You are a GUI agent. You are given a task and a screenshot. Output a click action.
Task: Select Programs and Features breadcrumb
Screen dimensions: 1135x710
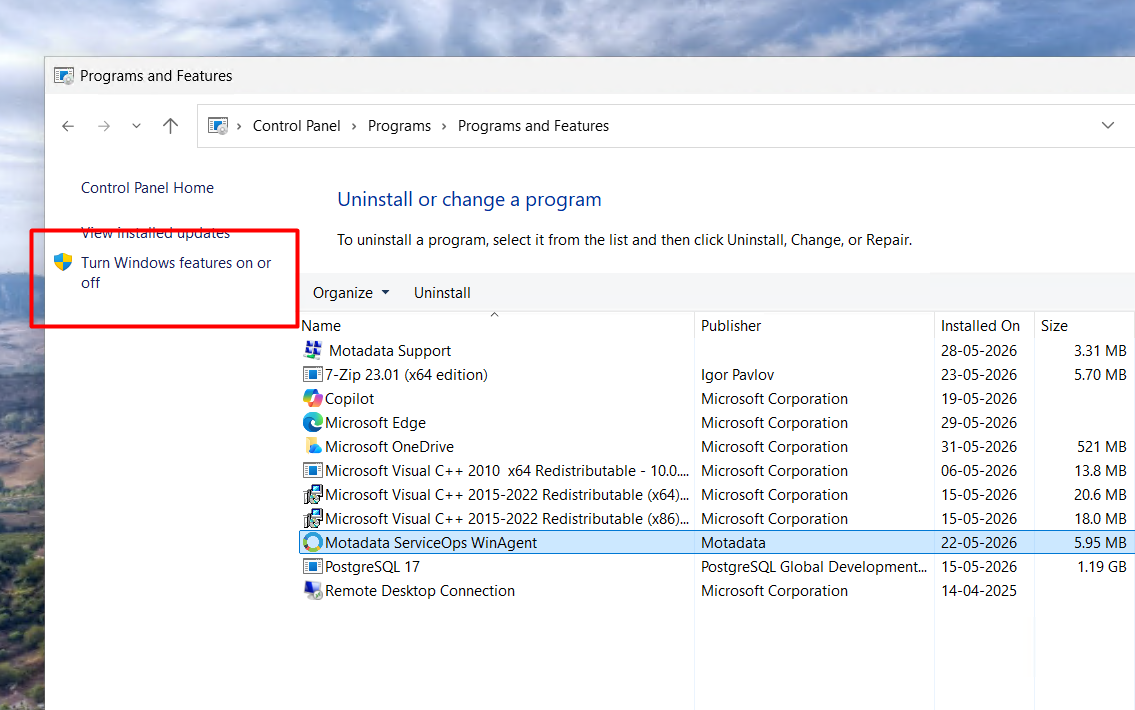[533, 126]
